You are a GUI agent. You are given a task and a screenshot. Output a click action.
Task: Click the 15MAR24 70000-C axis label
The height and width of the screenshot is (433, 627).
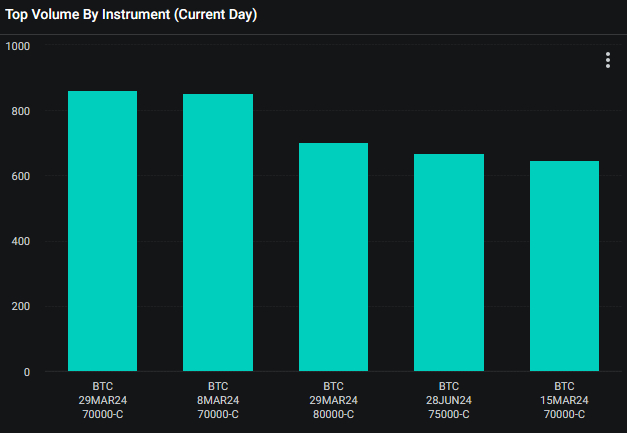tap(564, 400)
